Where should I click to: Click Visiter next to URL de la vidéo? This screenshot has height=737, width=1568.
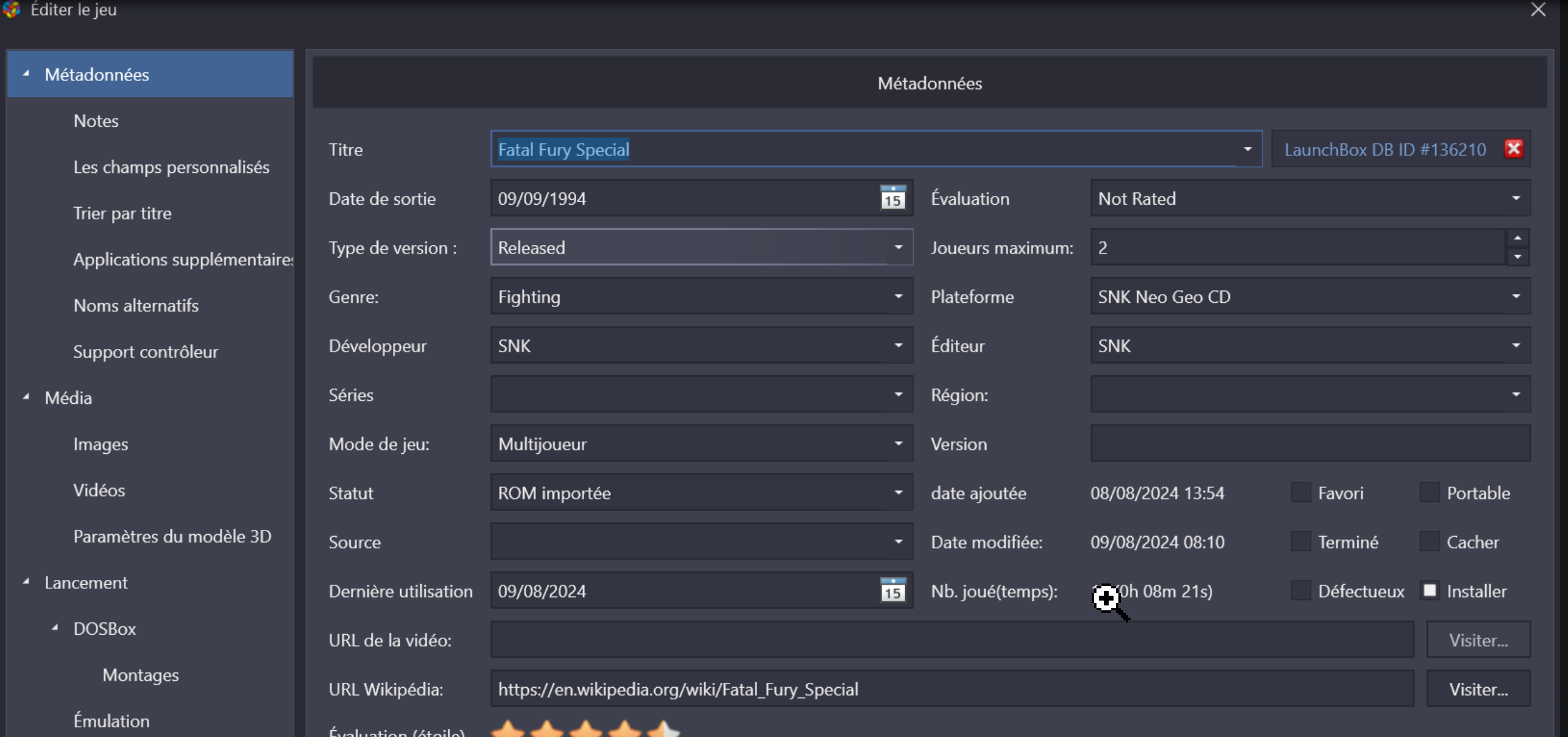click(1478, 640)
